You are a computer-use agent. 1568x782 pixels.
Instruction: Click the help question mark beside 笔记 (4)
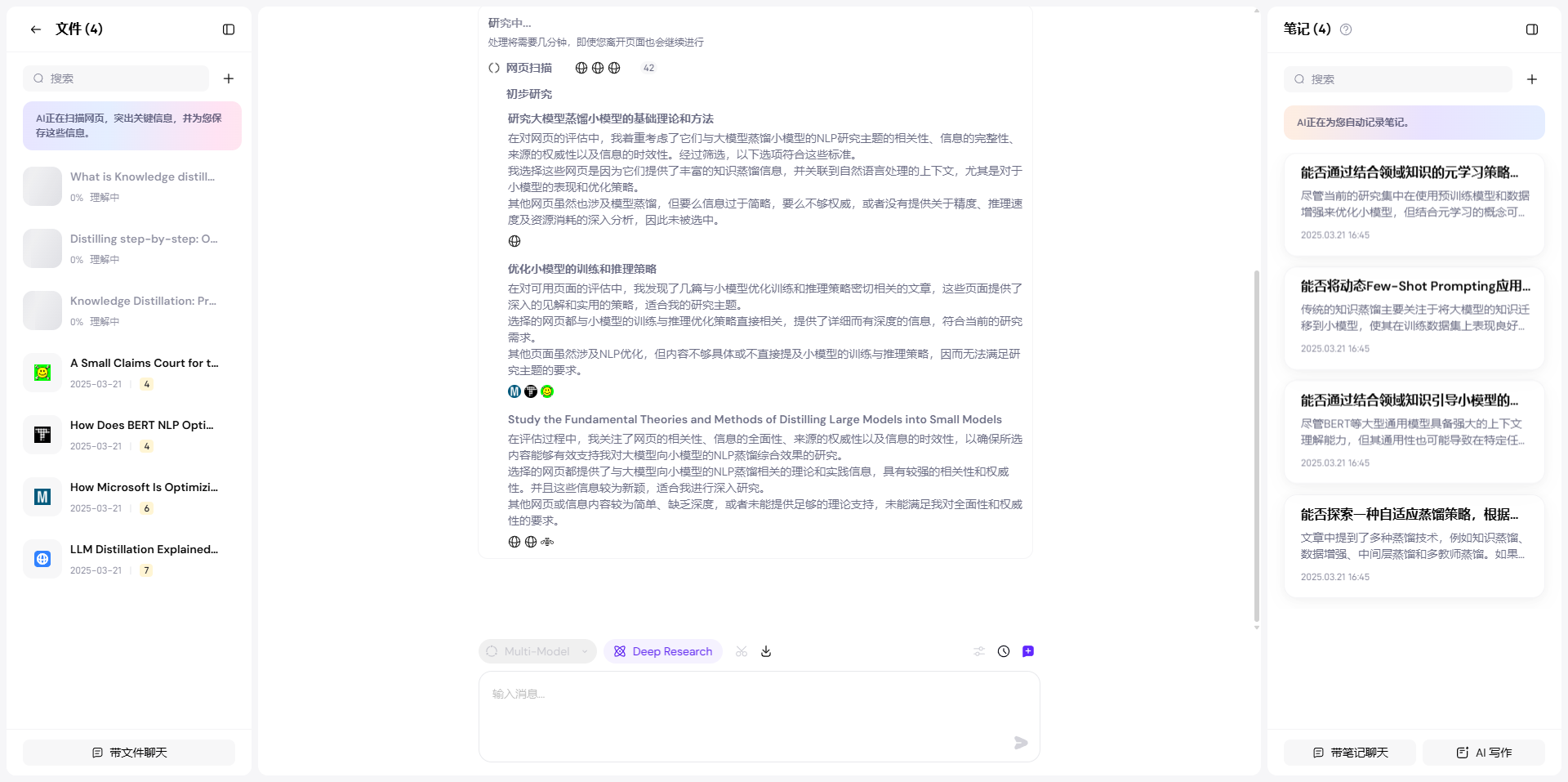point(1347,29)
